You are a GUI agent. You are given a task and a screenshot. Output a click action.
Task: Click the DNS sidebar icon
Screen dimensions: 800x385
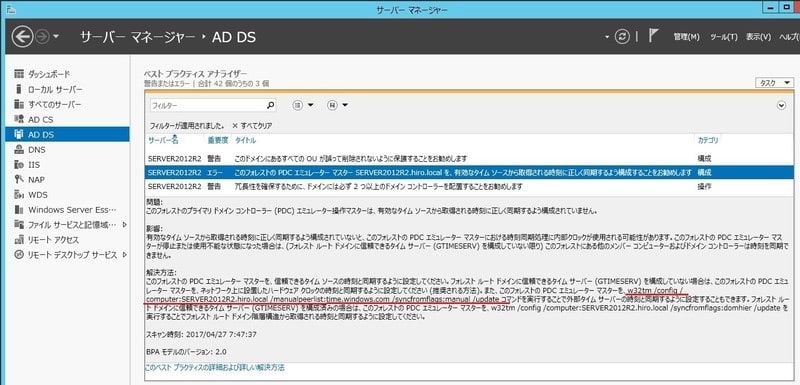[19, 150]
